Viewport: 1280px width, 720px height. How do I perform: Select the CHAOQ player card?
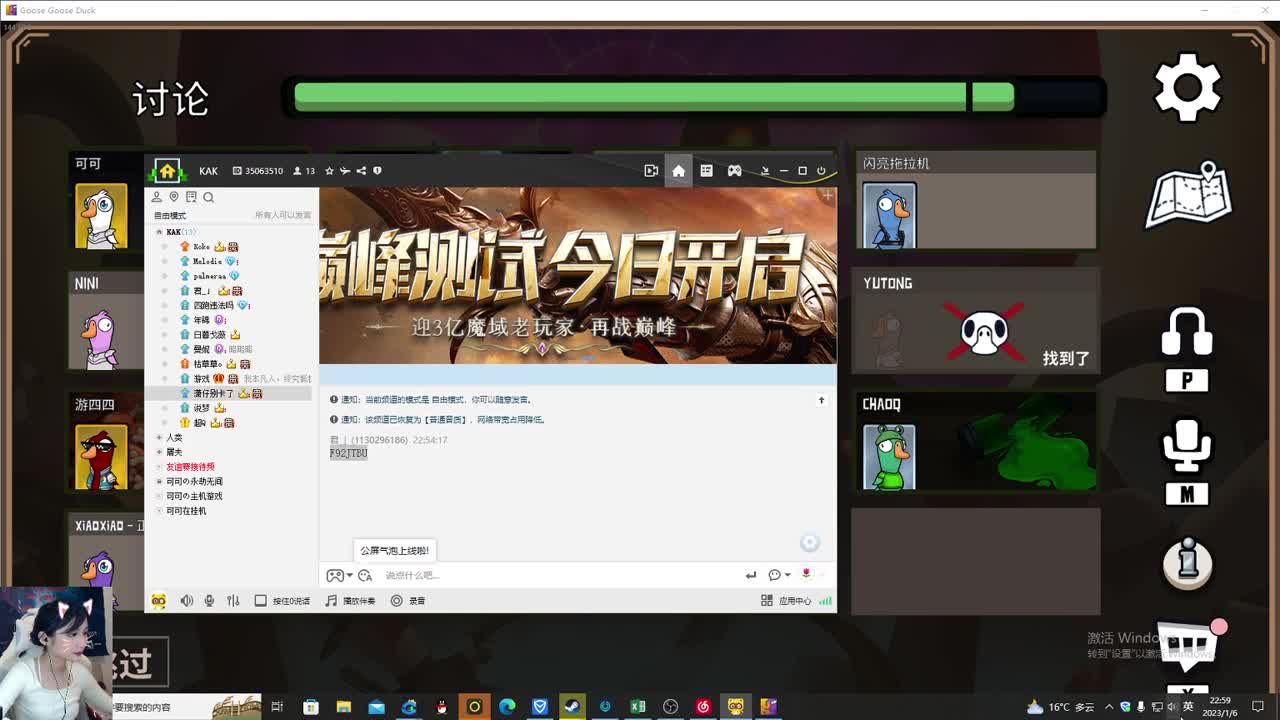(x=976, y=441)
